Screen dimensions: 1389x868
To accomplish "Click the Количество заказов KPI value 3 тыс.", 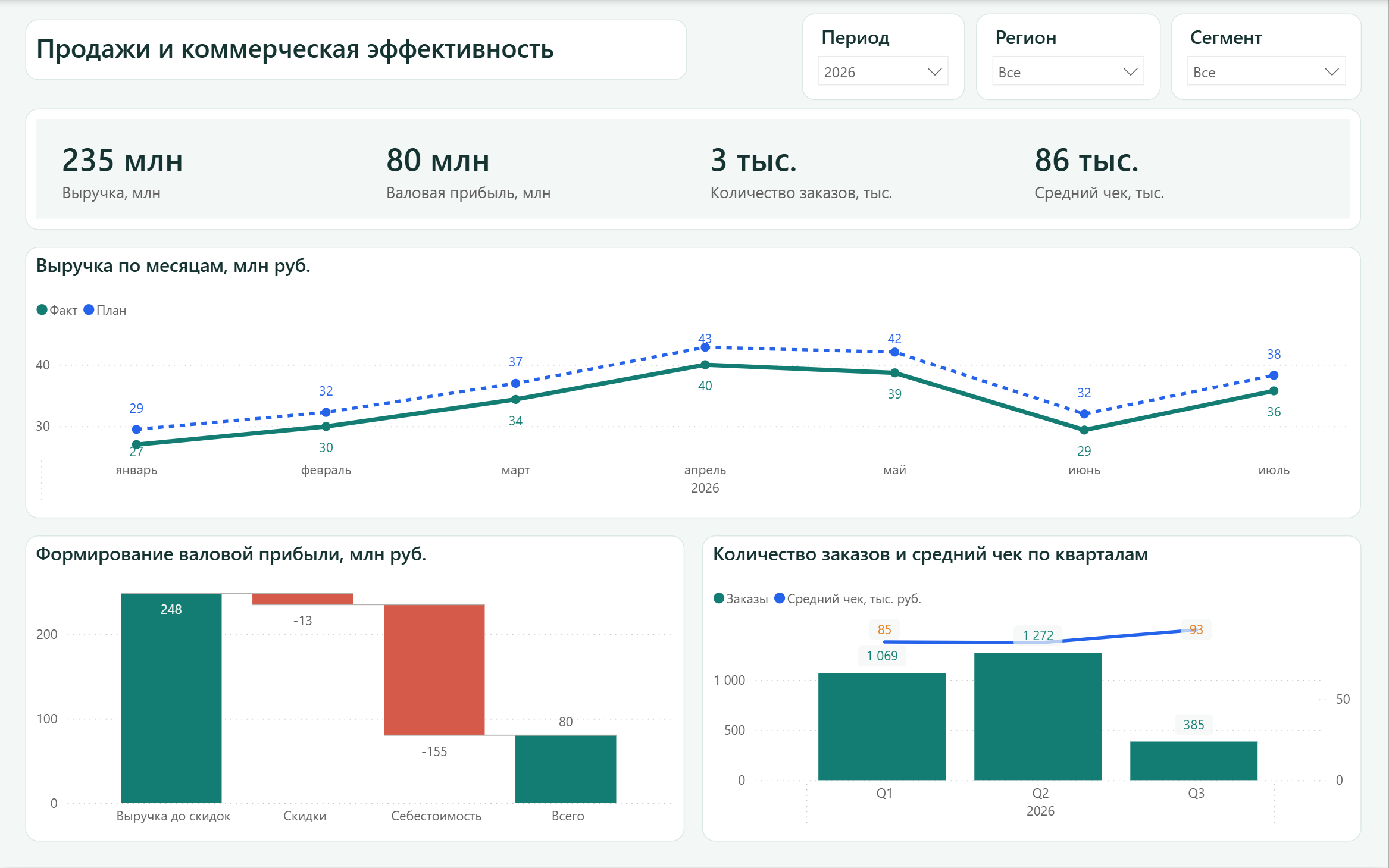I will [753, 161].
